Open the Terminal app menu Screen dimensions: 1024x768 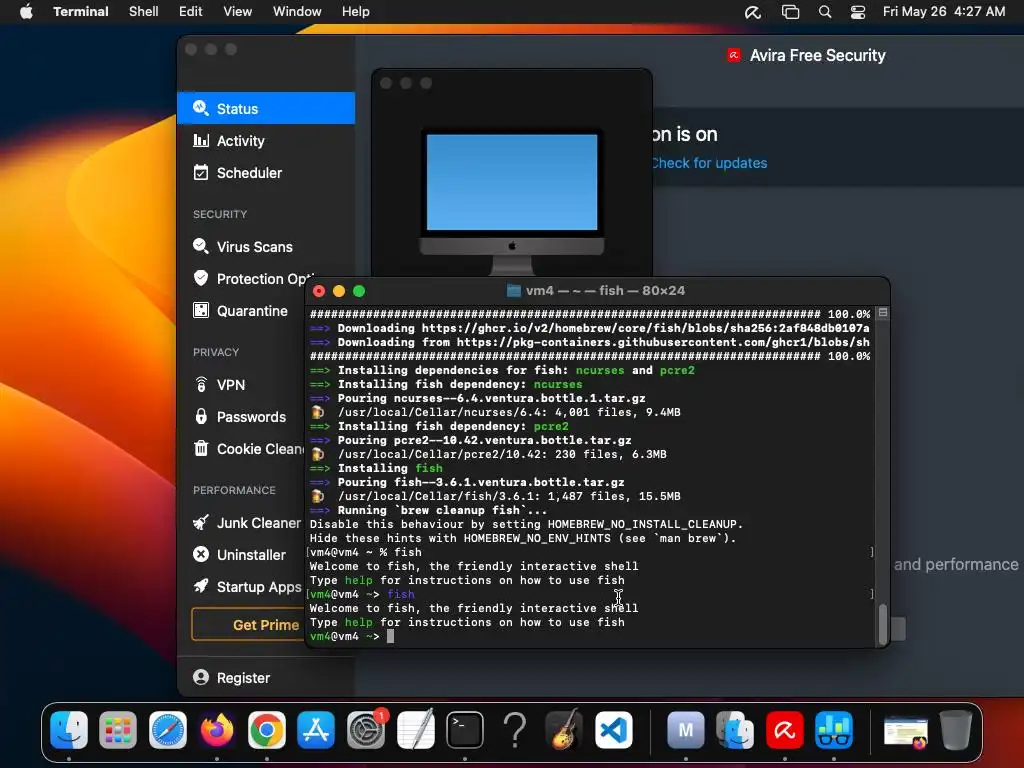tap(81, 12)
